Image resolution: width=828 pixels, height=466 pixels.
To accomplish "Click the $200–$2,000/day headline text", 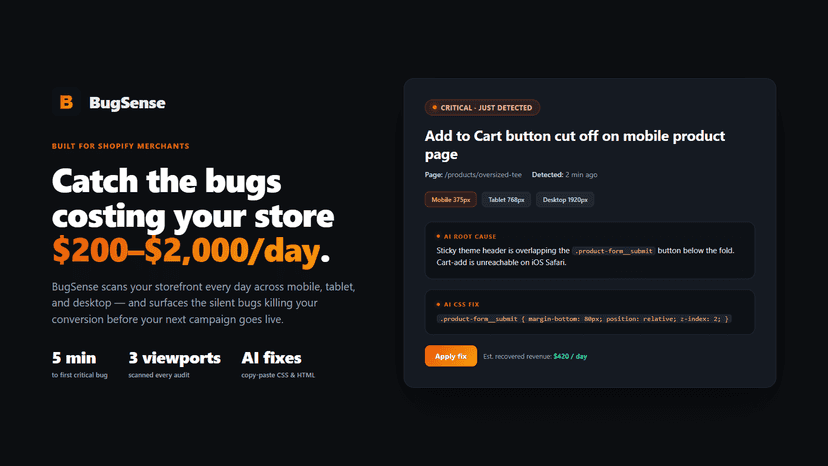I will 186,250.
